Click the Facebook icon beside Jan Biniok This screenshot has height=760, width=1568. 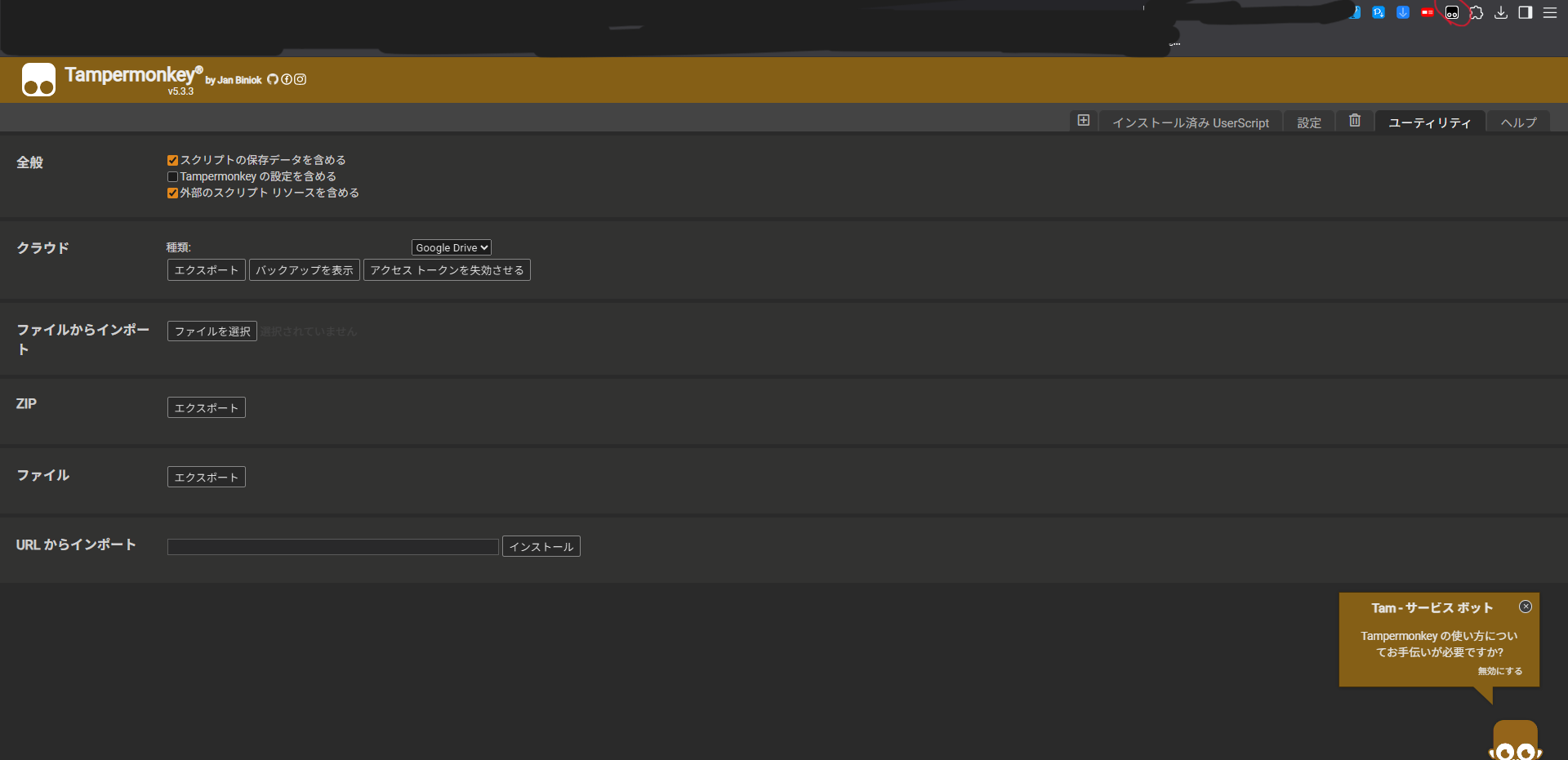click(287, 79)
